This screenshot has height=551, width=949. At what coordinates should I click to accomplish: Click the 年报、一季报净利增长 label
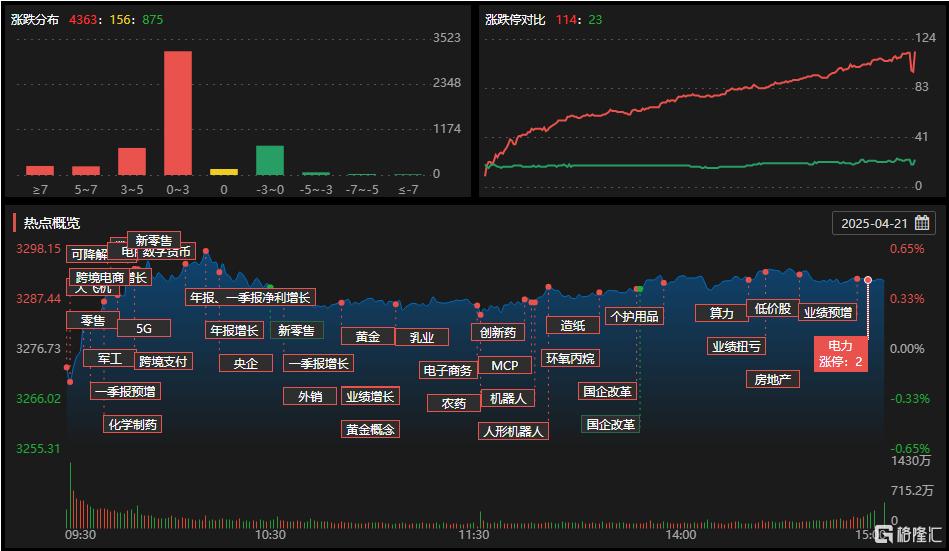(x=250, y=297)
